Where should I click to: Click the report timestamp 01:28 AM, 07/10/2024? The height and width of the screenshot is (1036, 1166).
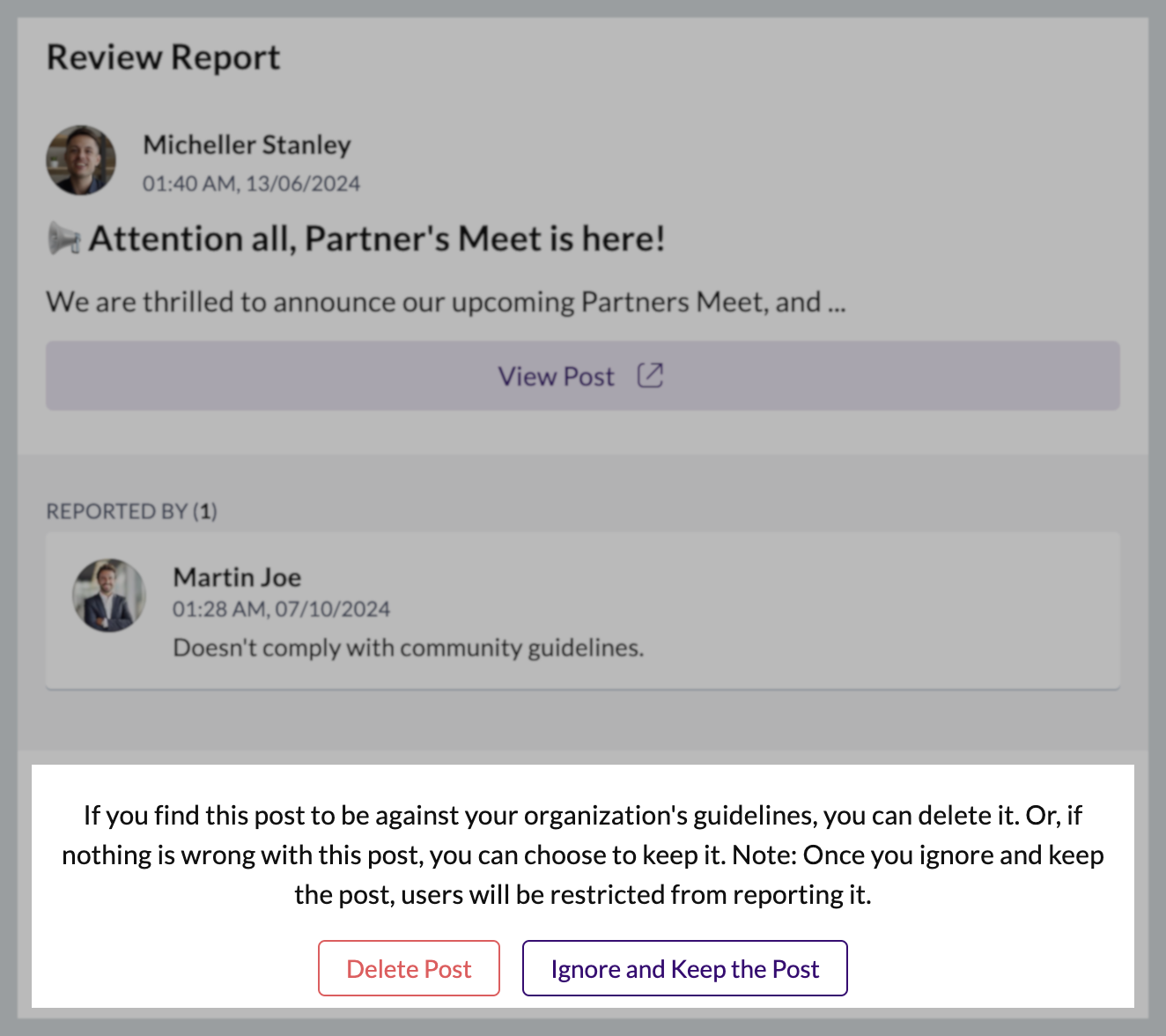pyautogui.click(x=281, y=609)
